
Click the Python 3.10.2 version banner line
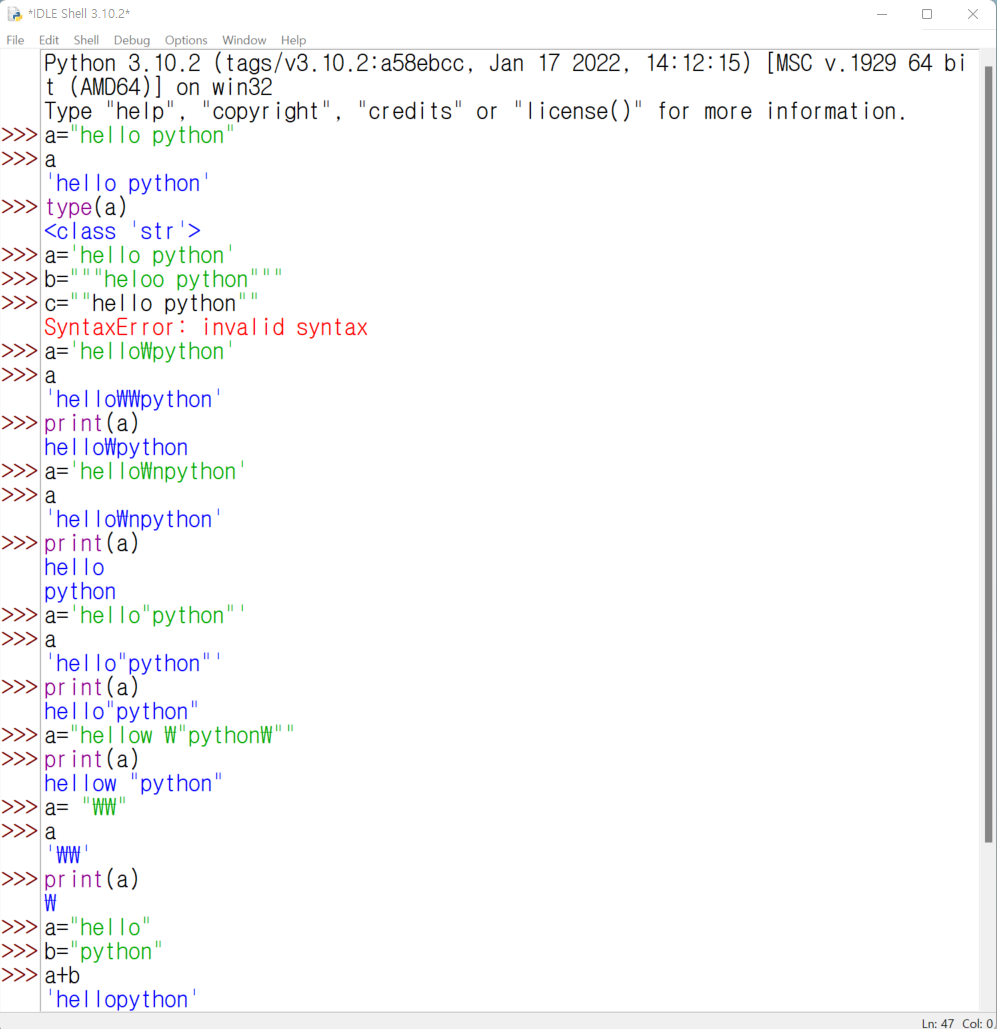(x=505, y=75)
